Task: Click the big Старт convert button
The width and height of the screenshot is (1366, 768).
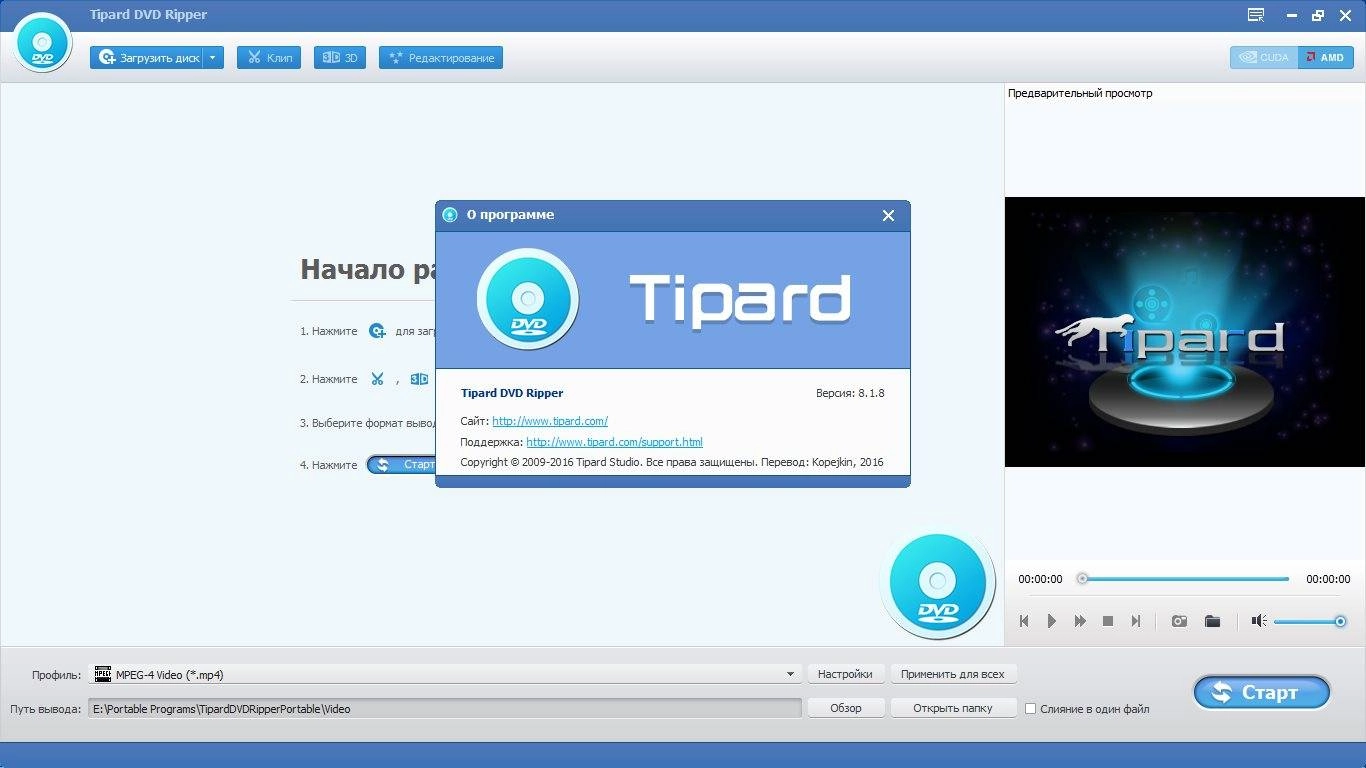Action: coord(1262,692)
